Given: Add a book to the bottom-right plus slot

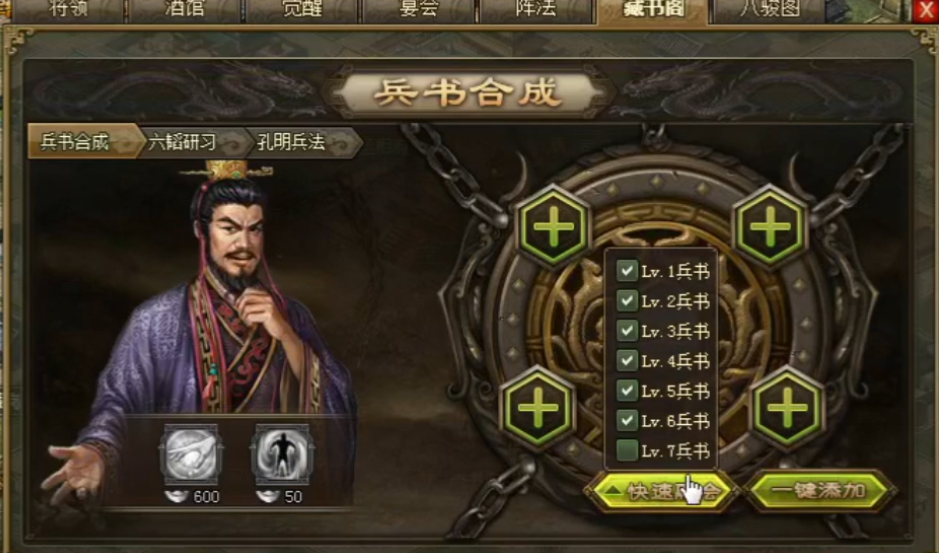Looking at the screenshot, I should tap(787, 407).
